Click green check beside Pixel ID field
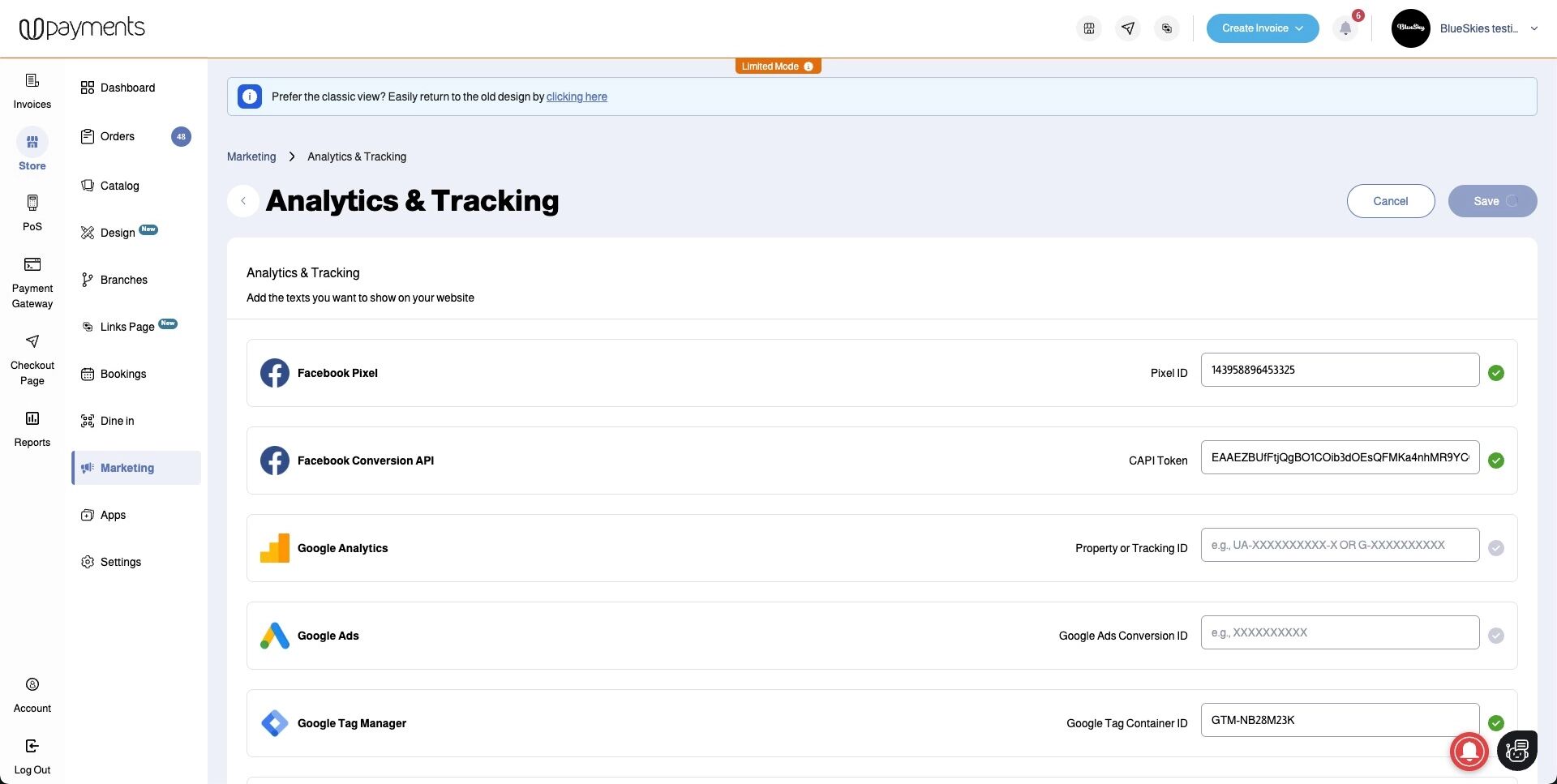 coord(1496,373)
